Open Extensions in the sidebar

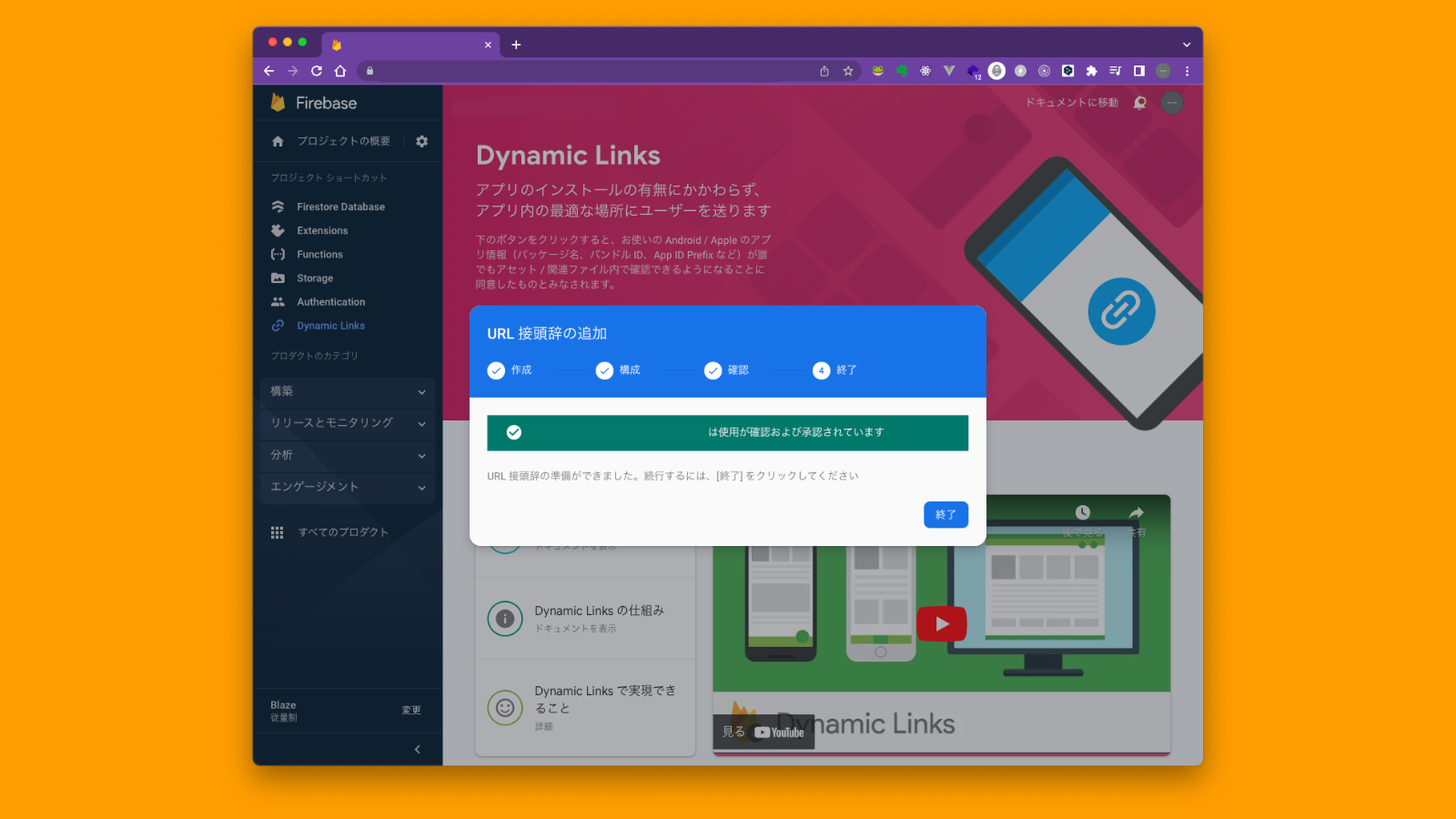(322, 230)
